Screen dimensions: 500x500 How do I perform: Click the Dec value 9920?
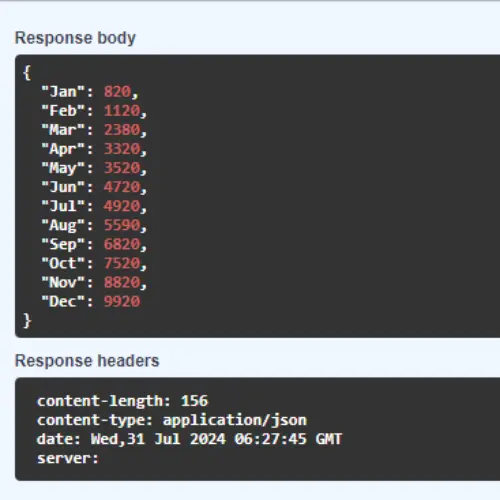(122, 302)
